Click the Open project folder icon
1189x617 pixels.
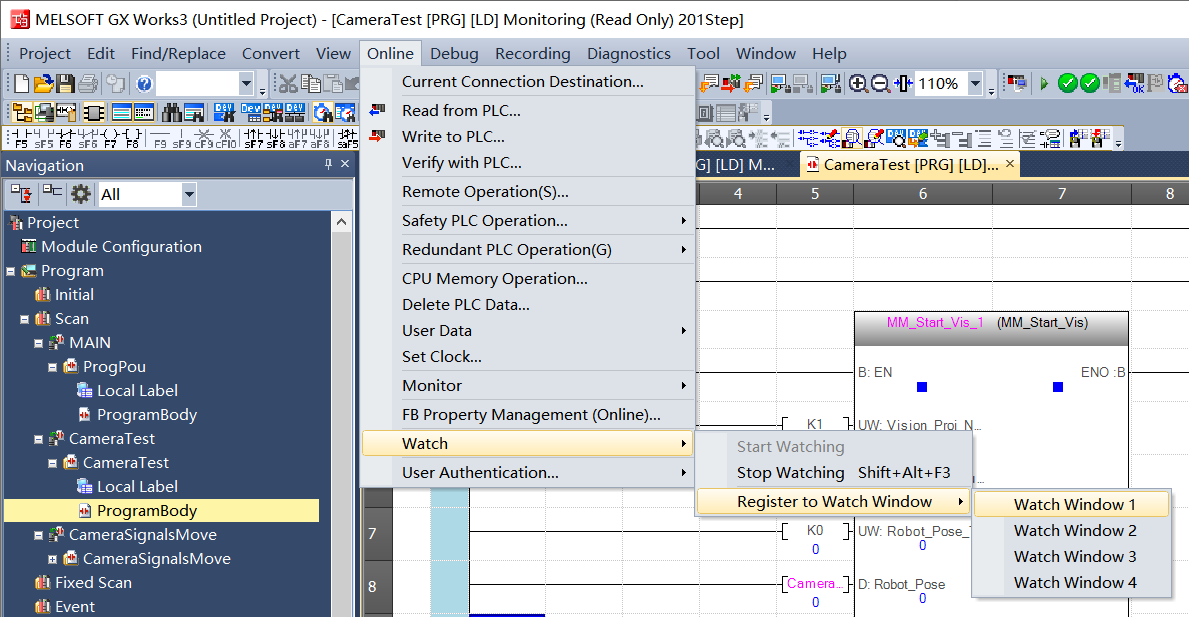click(43, 84)
